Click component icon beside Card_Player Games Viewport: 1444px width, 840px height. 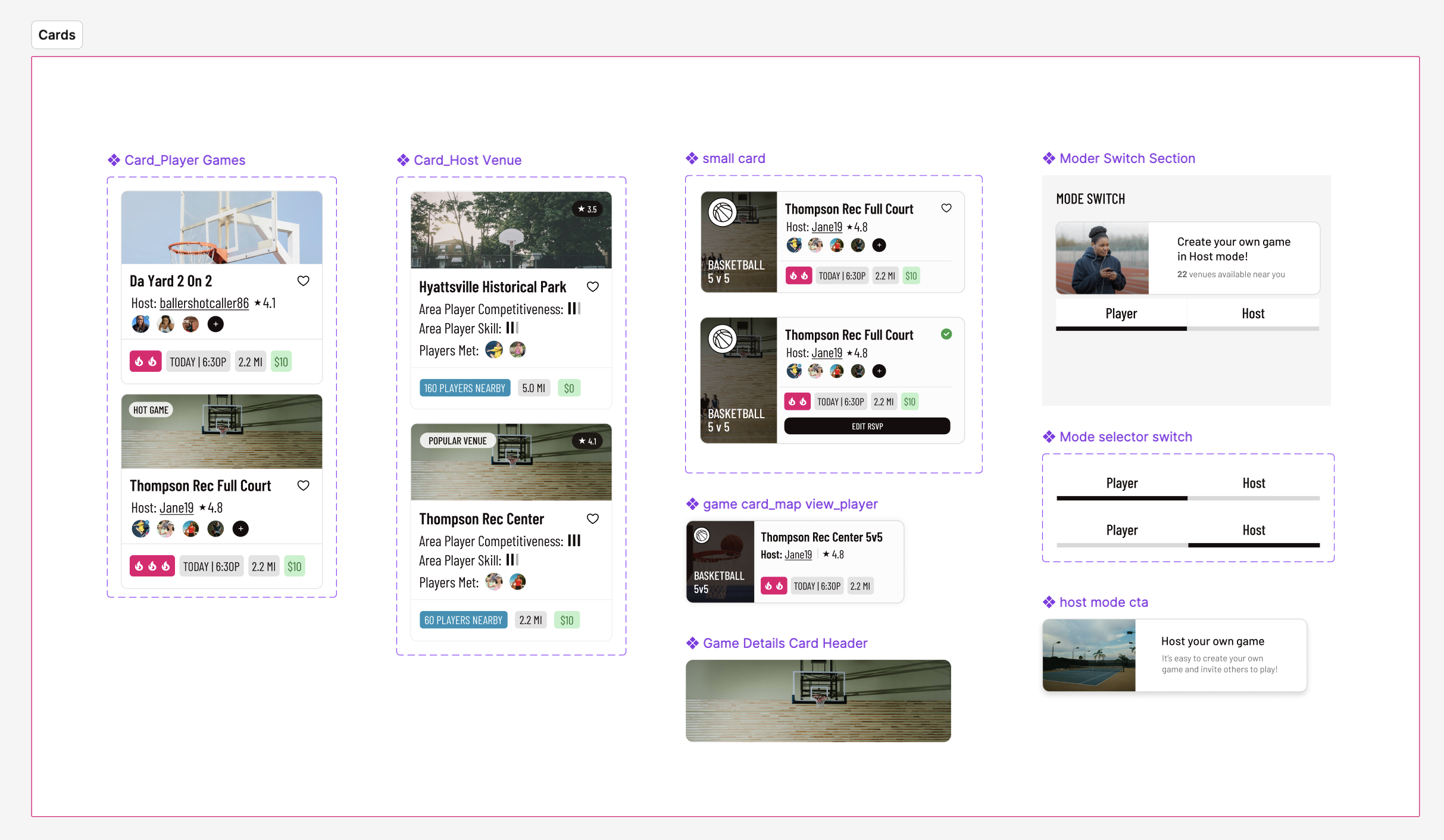[114, 160]
